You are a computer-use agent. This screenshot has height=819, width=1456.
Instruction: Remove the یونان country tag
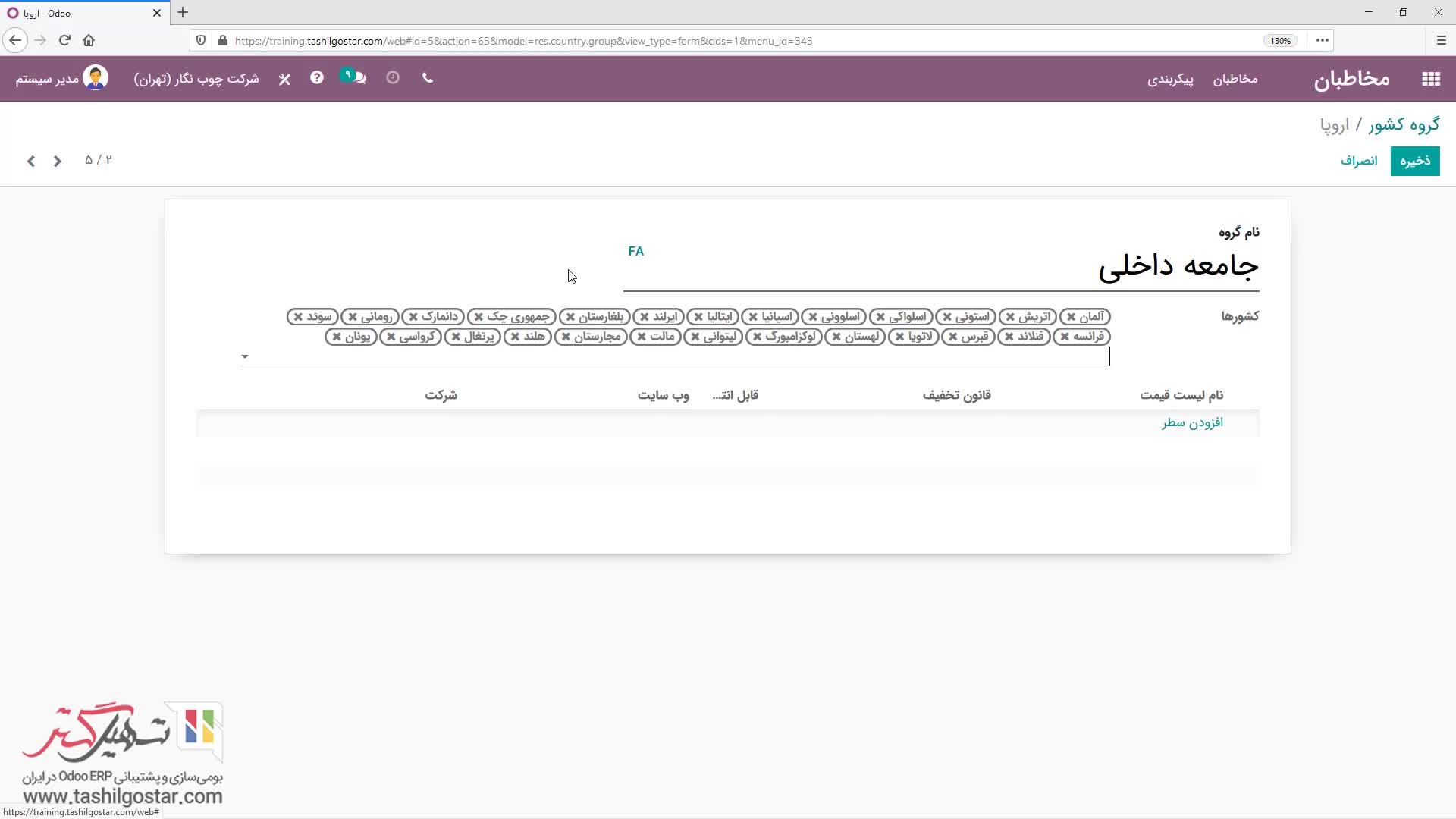(337, 337)
